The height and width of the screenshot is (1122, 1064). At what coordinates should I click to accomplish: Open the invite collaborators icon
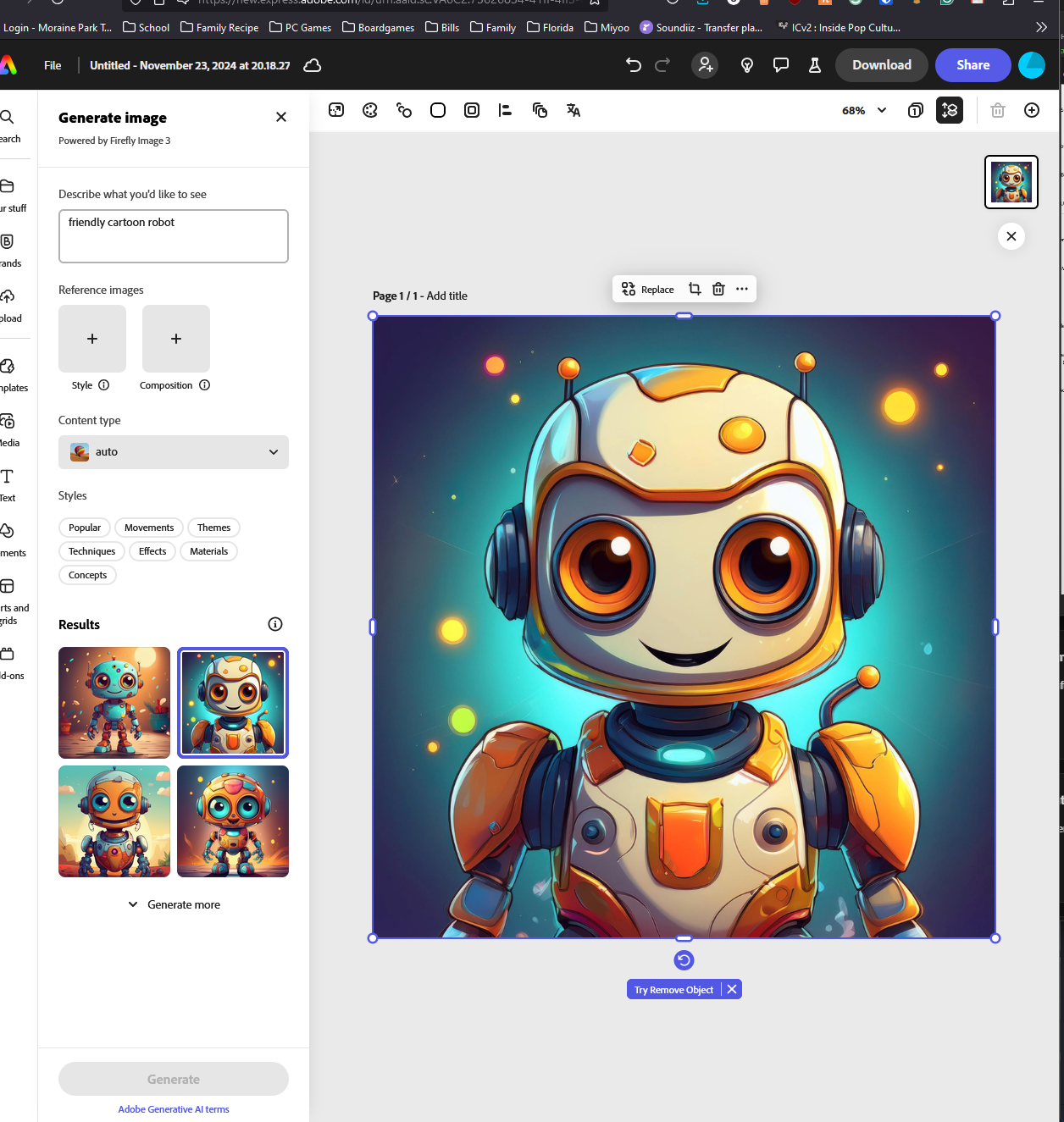(705, 65)
